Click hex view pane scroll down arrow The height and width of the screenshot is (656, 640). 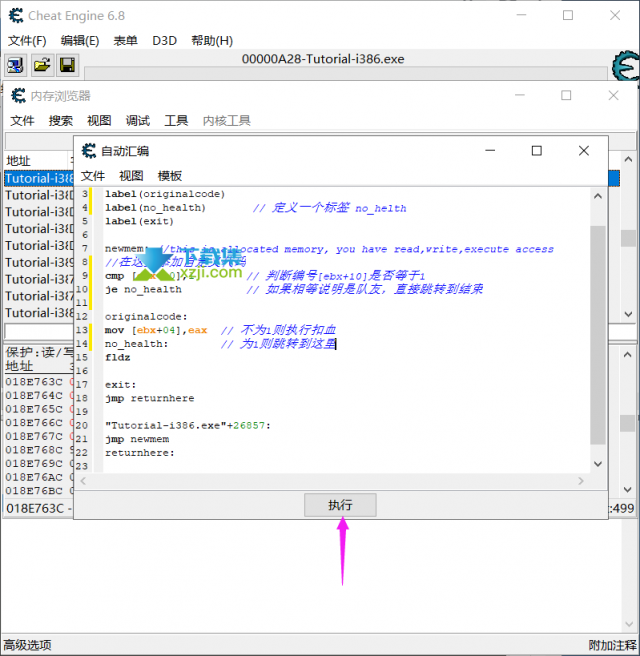coord(628,489)
